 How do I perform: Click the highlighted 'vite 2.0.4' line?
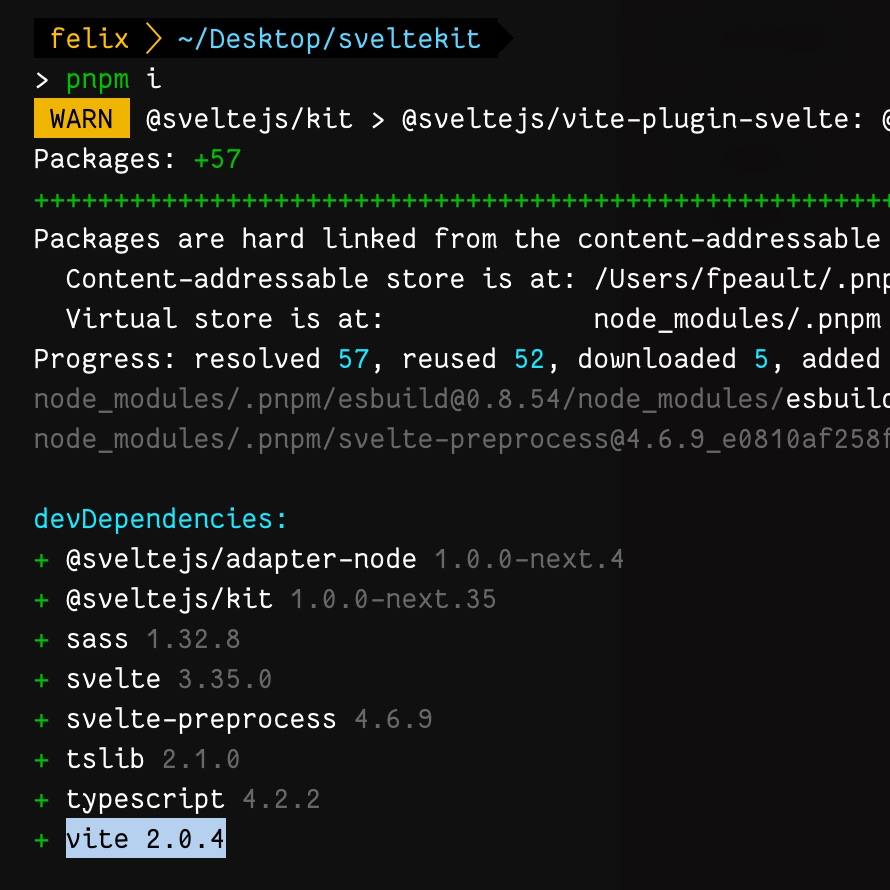click(x=146, y=838)
